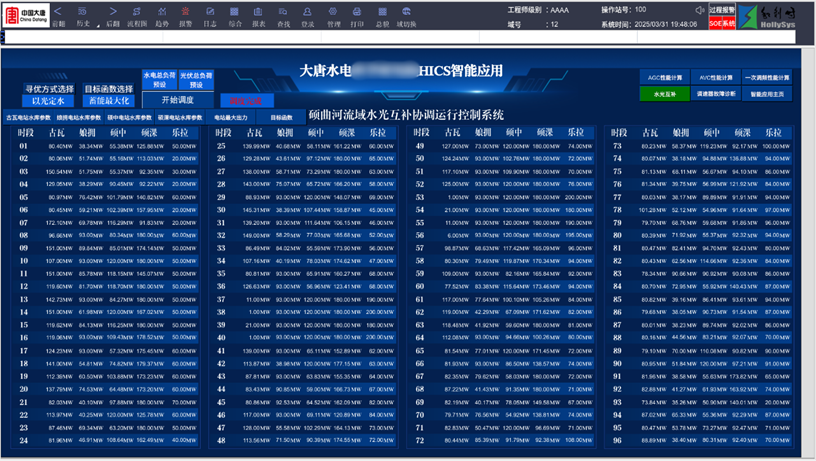Click the red SOE系统 indicator
This screenshot has width=816, height=461.
(x=723, y=21)
